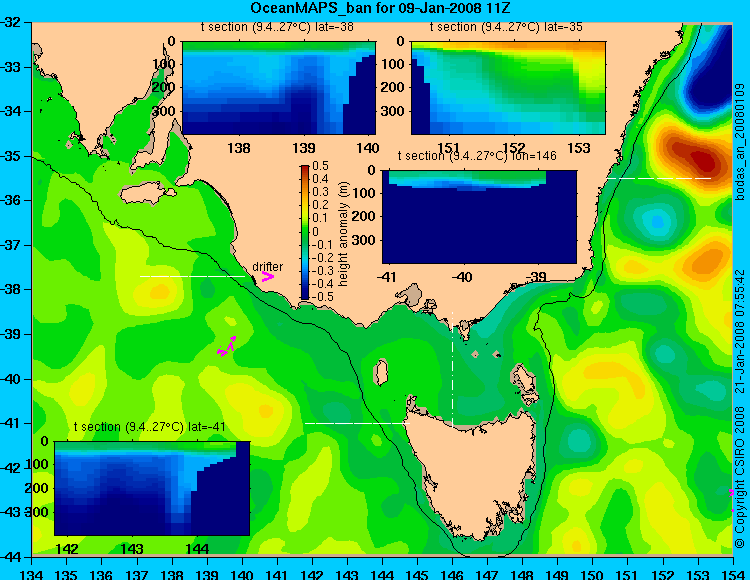
Task: Click the '0.5' tick at top of color bar
Action: click(320, 166)
